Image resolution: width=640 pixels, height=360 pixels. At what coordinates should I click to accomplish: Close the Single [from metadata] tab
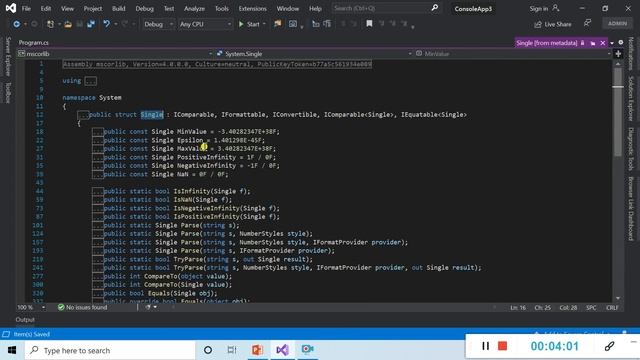602,43
